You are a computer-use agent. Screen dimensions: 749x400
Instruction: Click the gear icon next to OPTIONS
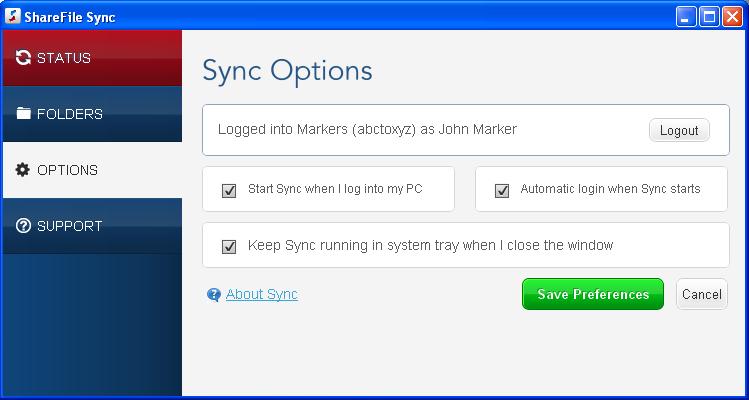point(22,170)
